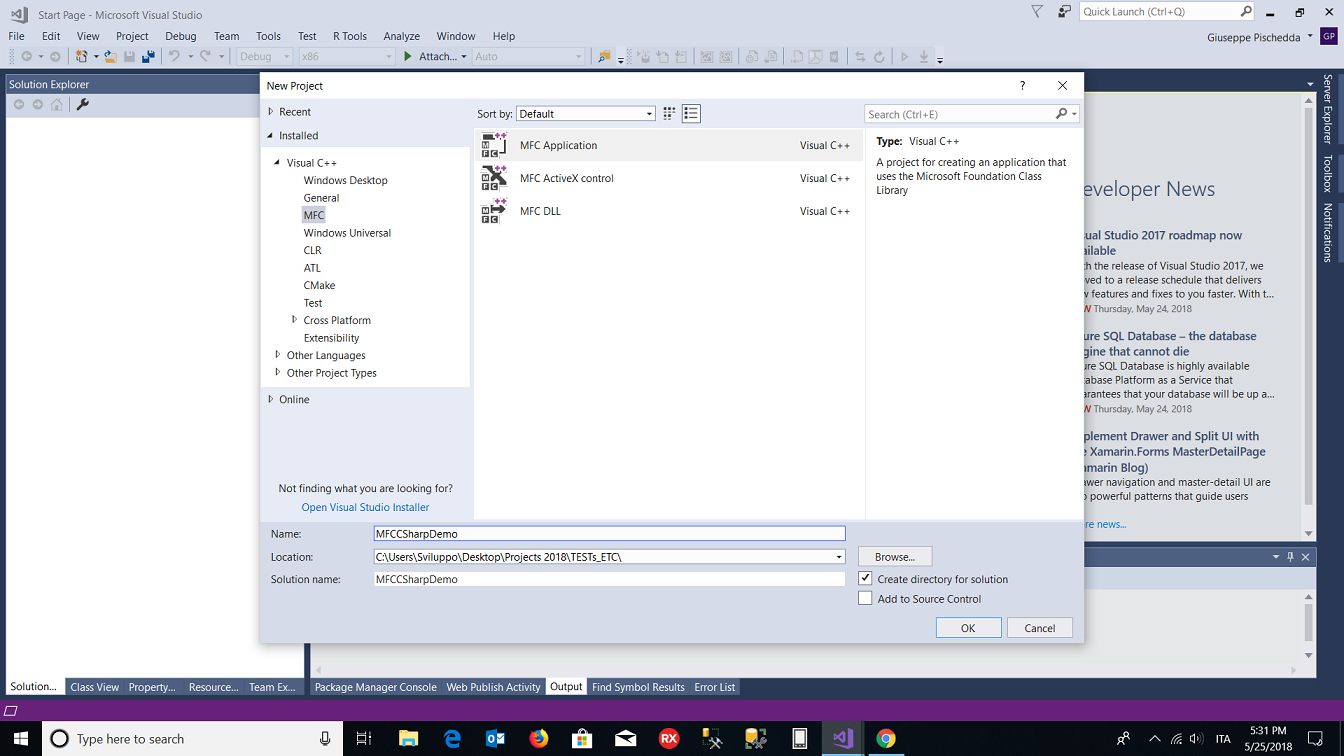Image resolution: width=1344 pixels, height=756 pixels.
Task: Open the Project menu
Action: point(132,36)
